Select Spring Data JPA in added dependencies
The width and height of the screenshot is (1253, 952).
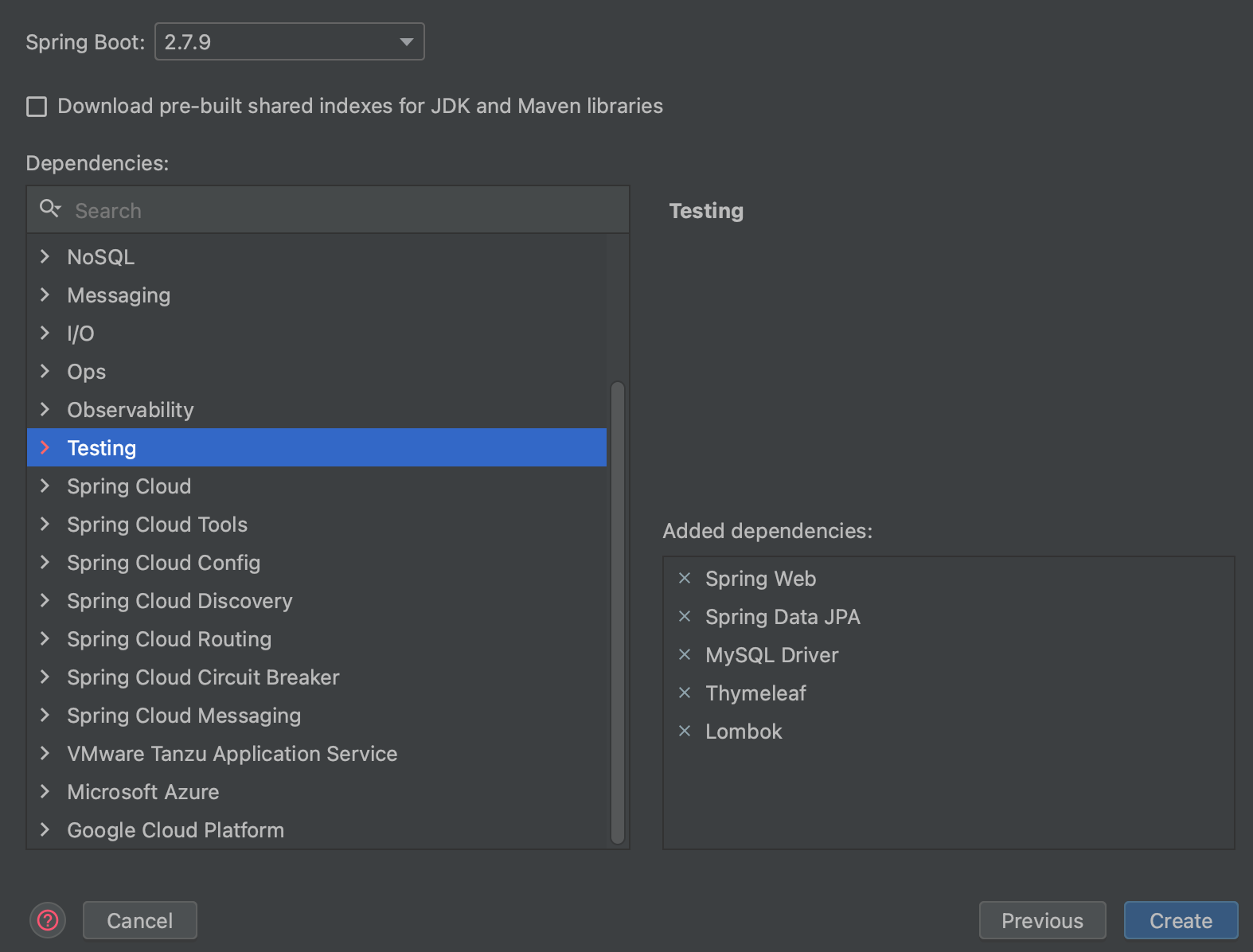click(783, 617)
